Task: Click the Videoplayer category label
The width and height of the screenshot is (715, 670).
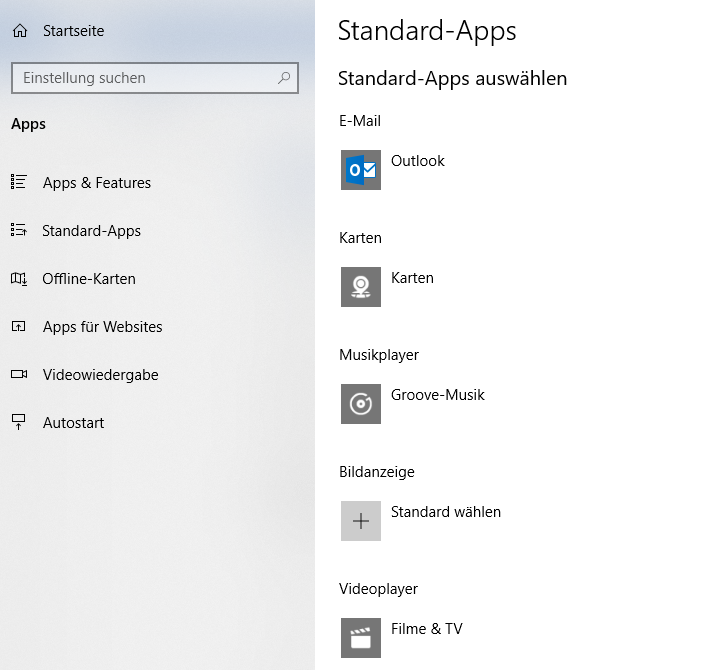Action: 378,589
